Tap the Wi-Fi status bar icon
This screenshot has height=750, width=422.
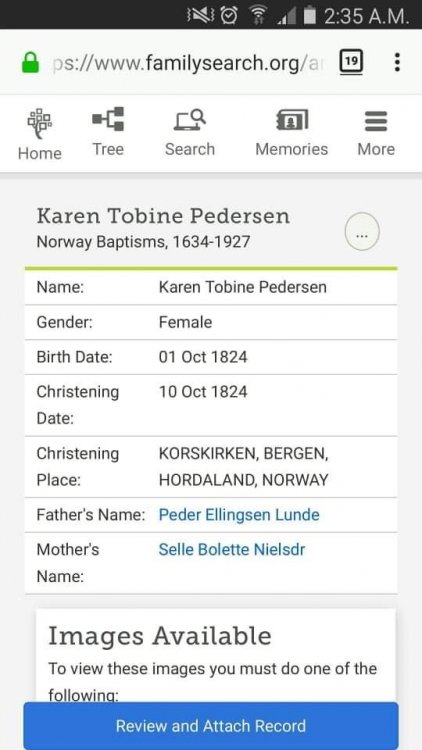tap(258, 16)
